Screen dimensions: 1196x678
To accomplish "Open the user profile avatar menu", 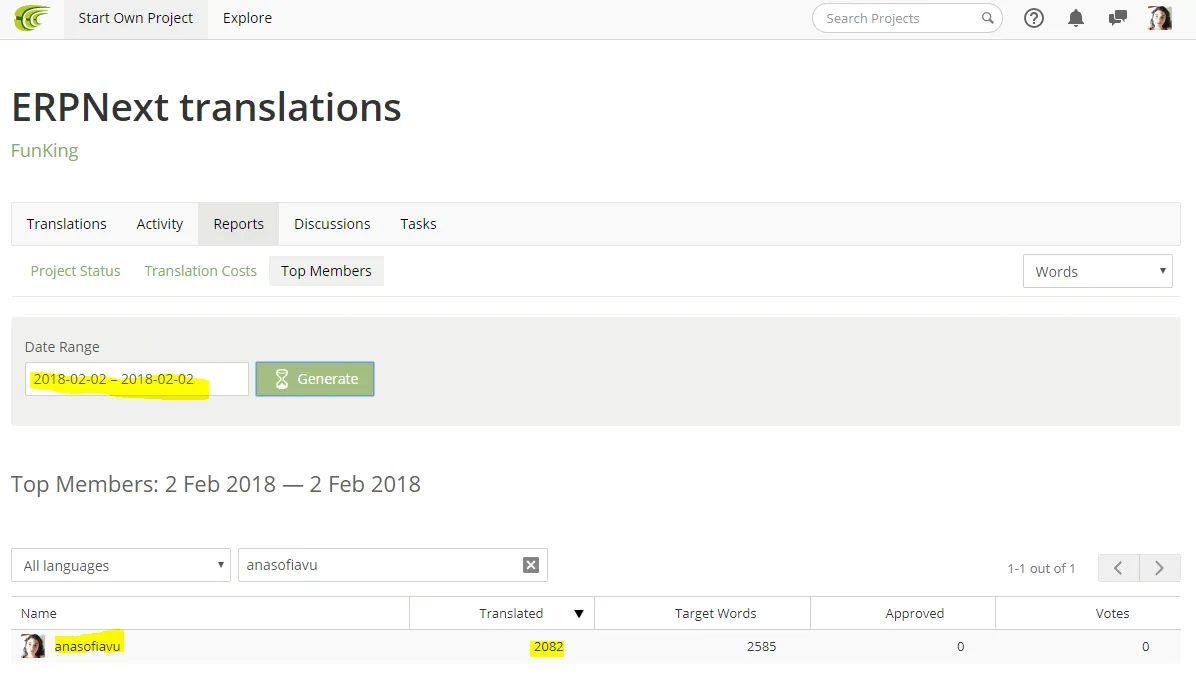I will click(x=1159, y=18).
